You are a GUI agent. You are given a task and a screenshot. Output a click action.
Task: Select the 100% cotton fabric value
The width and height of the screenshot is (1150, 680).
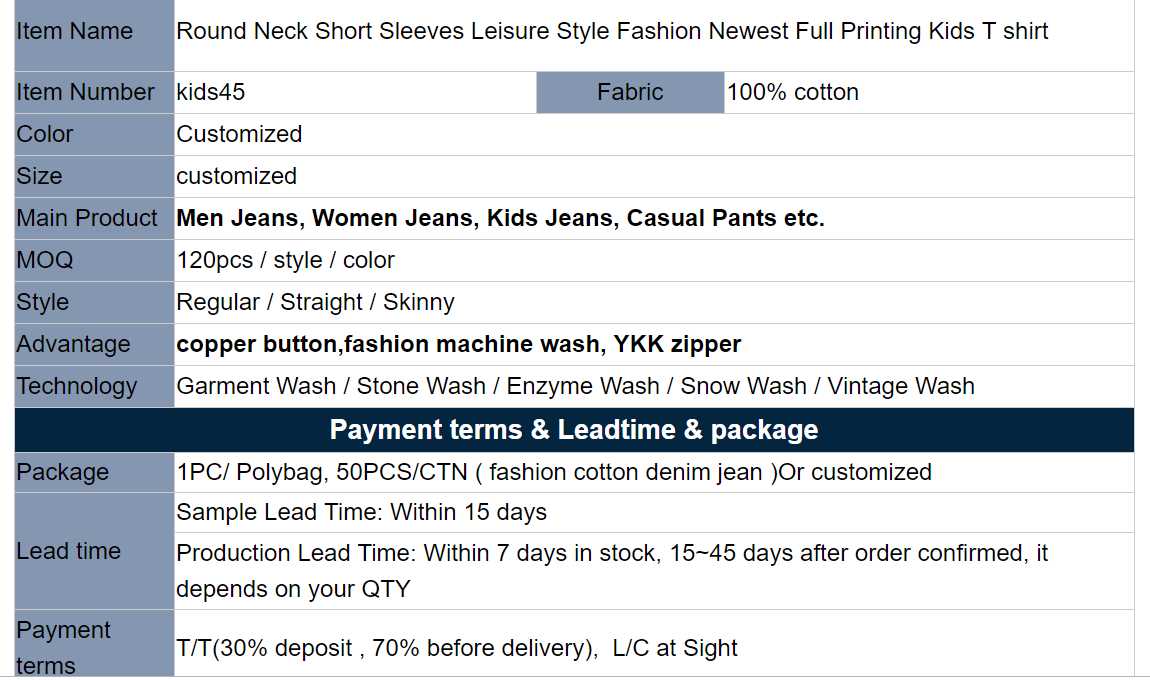pos(793,92)
